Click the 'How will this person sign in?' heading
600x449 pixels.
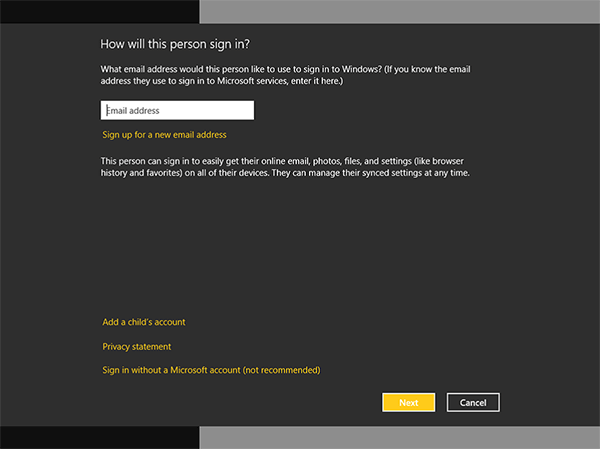[x=174, y=44]
